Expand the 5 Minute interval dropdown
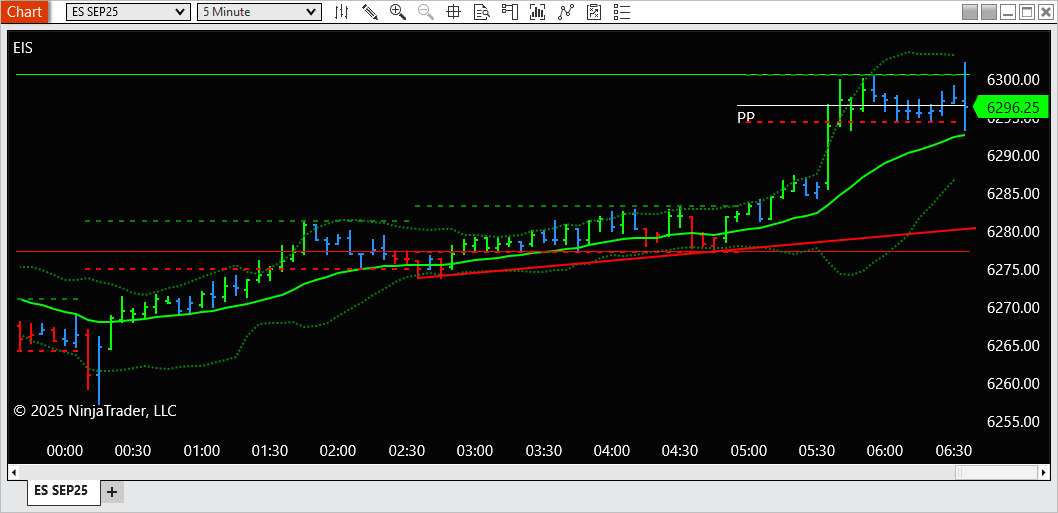Viewport: 1058px width, 513px height. click(259, 11)
